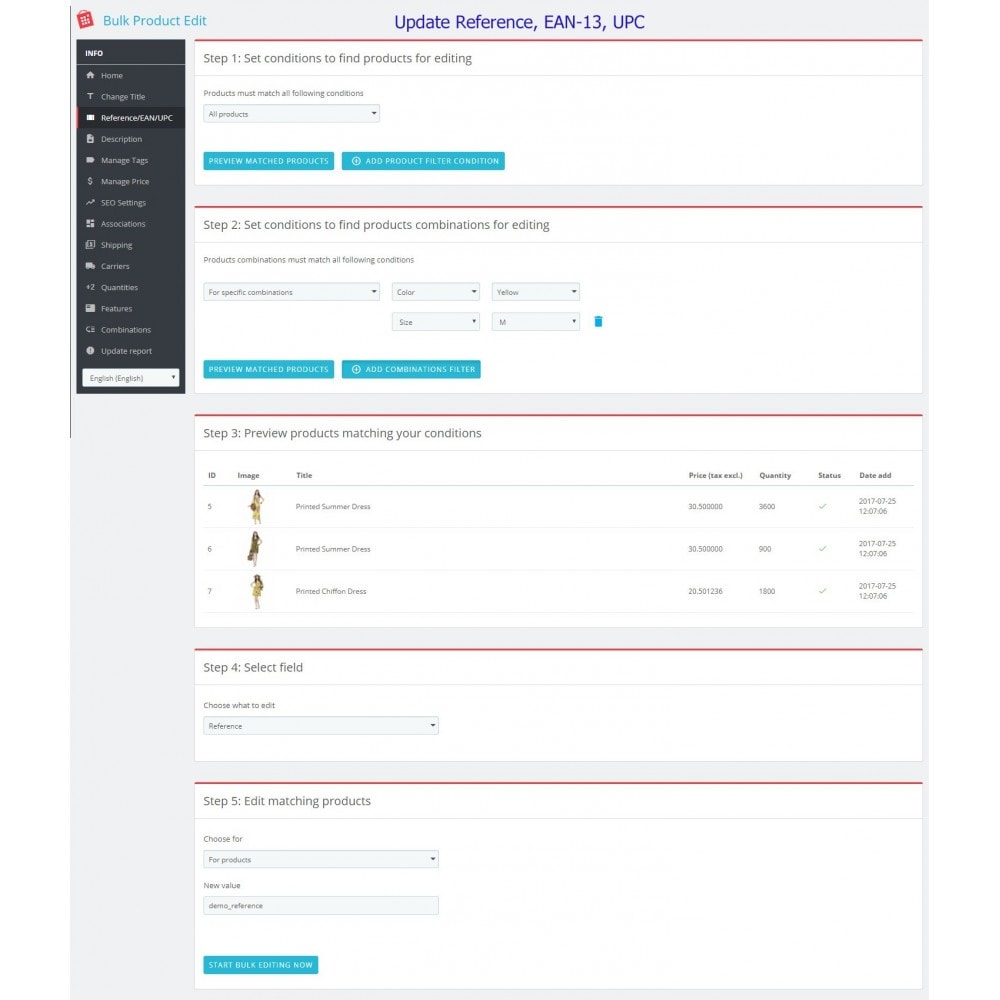Click the New value input field
1000x1000 pixels.
(x=320, y=905)
